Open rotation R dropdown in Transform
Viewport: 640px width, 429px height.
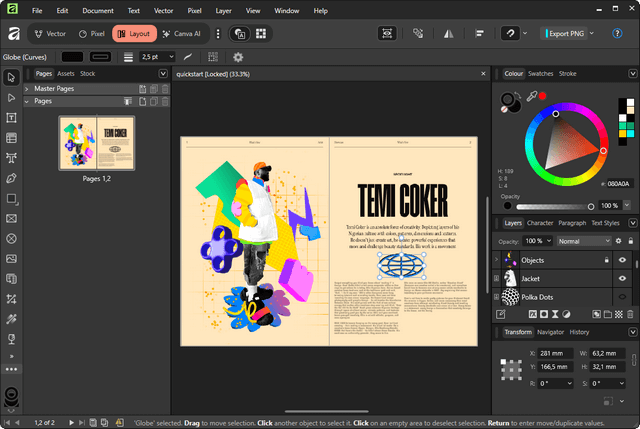pos(569,383)
